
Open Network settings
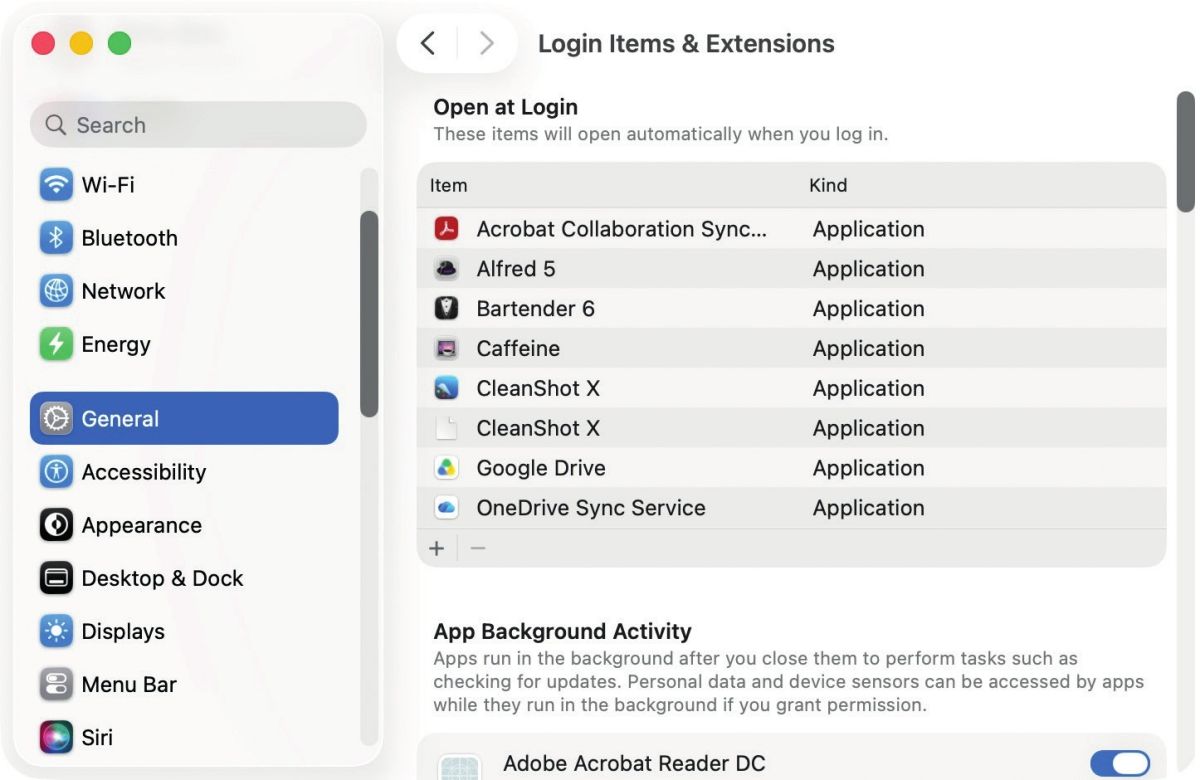(x=184, y=291)
